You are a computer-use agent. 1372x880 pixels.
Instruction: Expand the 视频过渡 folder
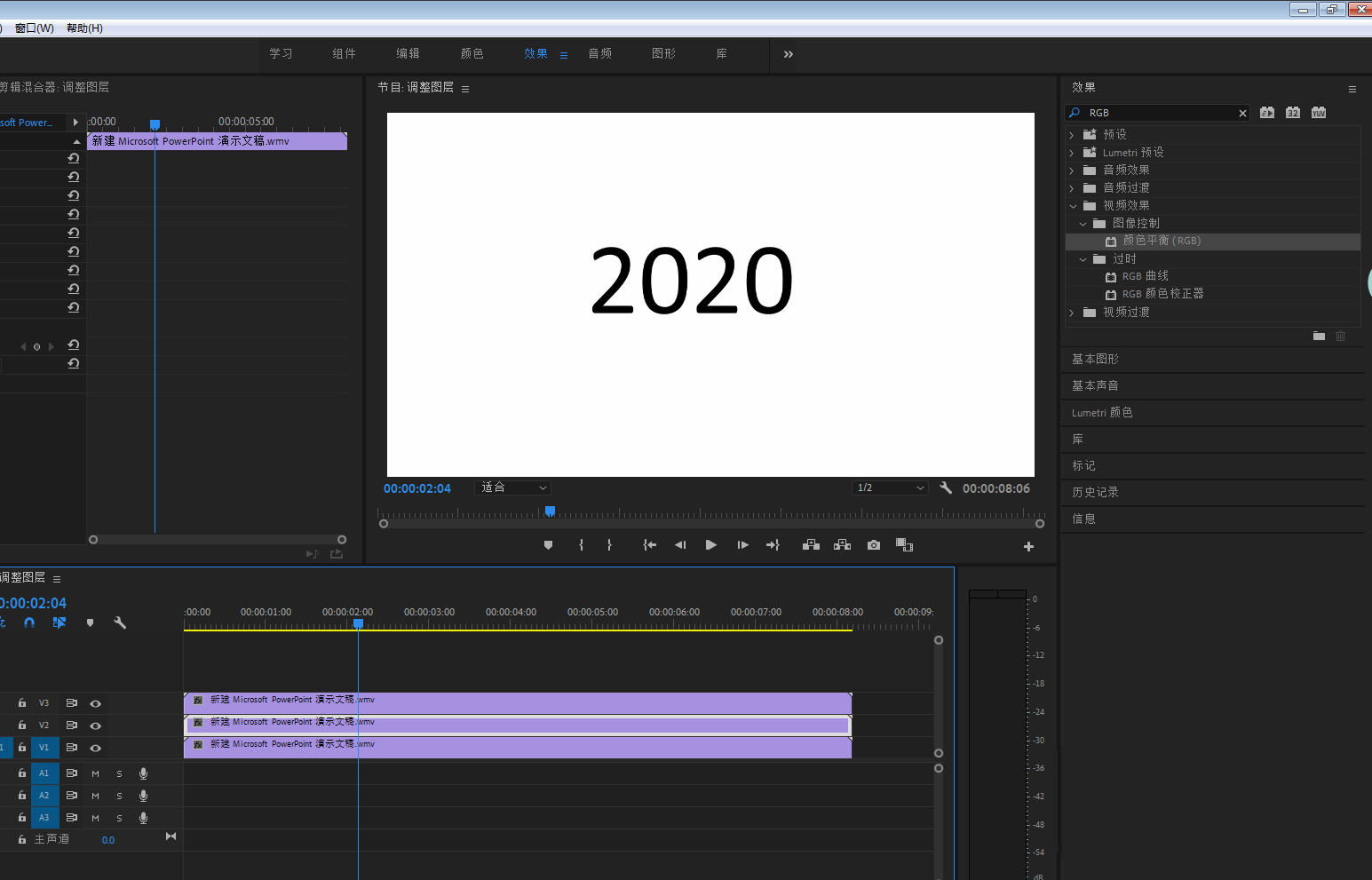(x=1072, y=313)
